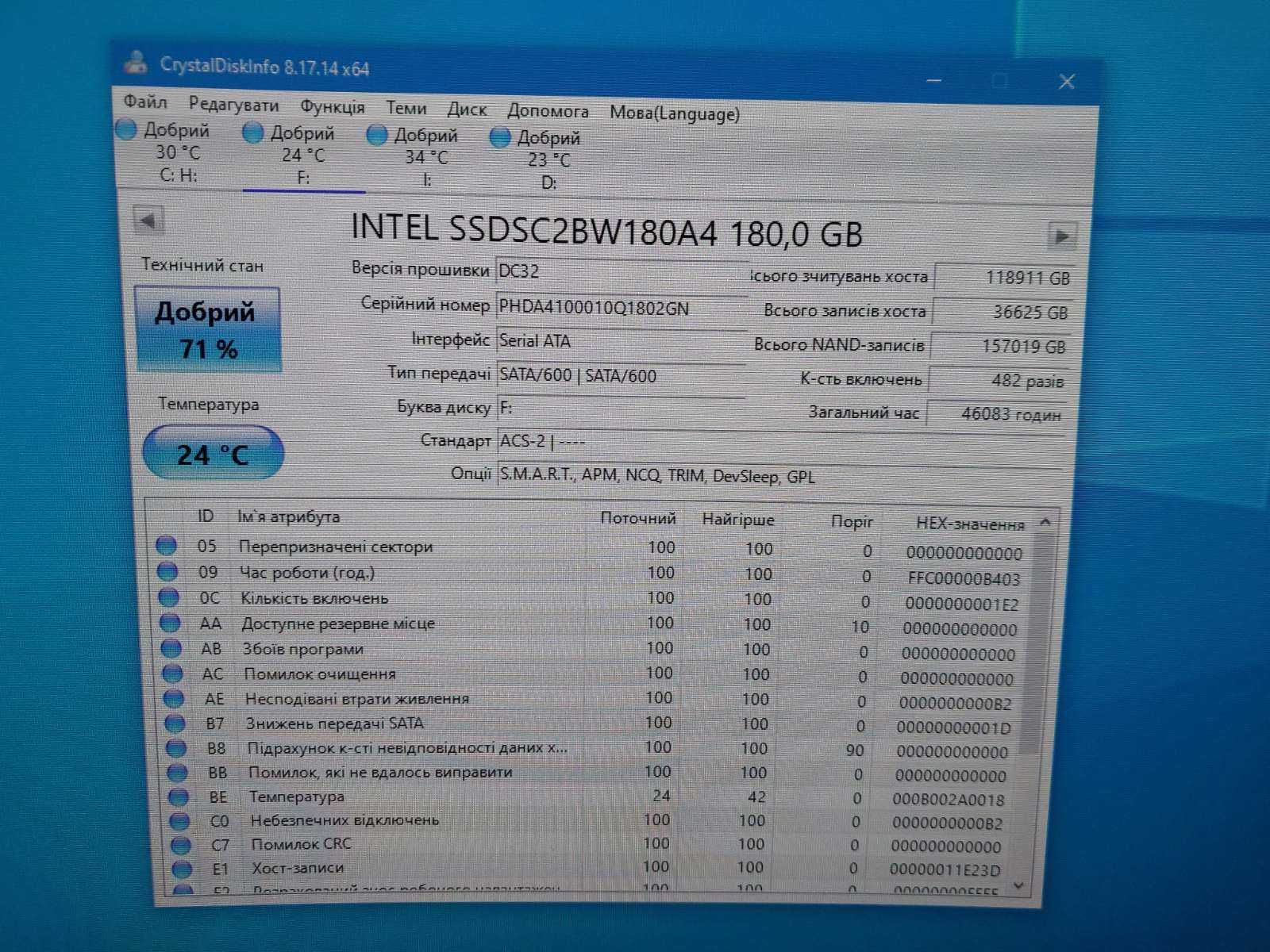
Task: Click the CrystalDiskInfo title bar app icon
Action: 137,62
